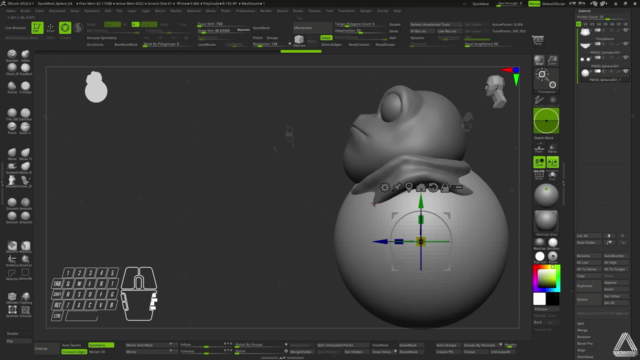Toggle visibility eye of PM3D_Cylinder3D1 subtool
Viewport: 640px width, 360px height.
625,44
